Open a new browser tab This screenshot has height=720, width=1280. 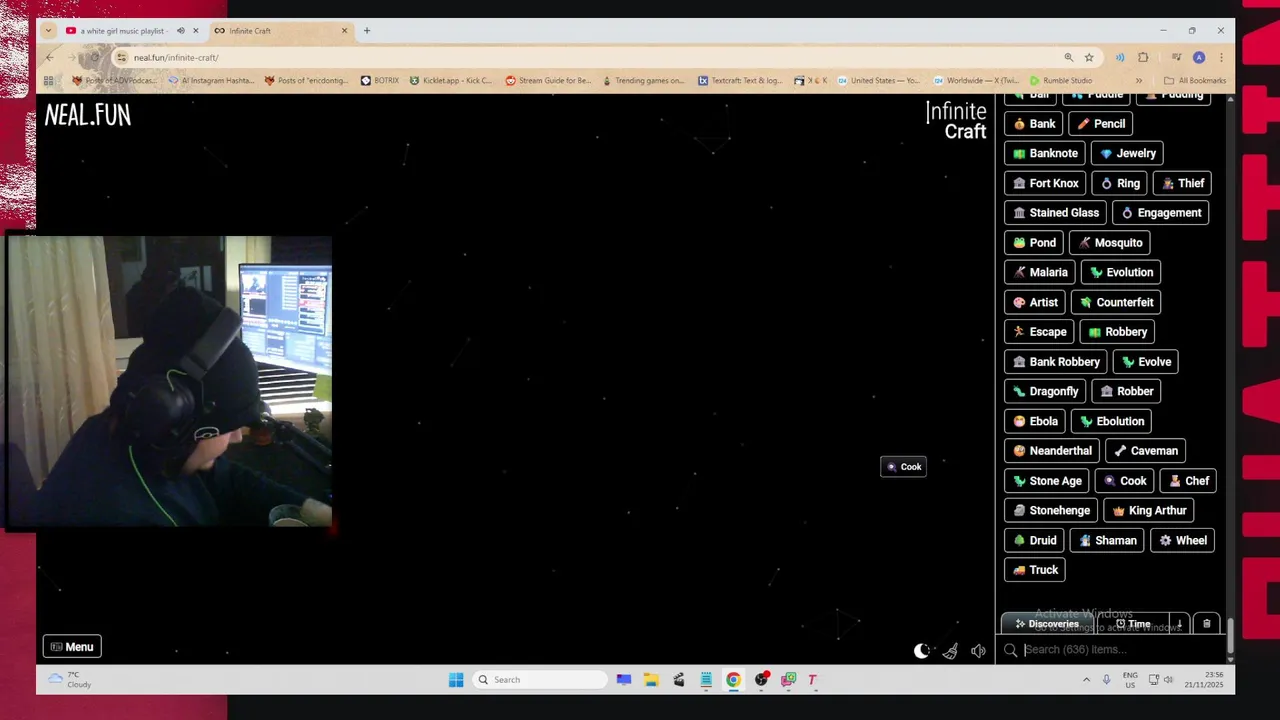(x=367, y=31)
